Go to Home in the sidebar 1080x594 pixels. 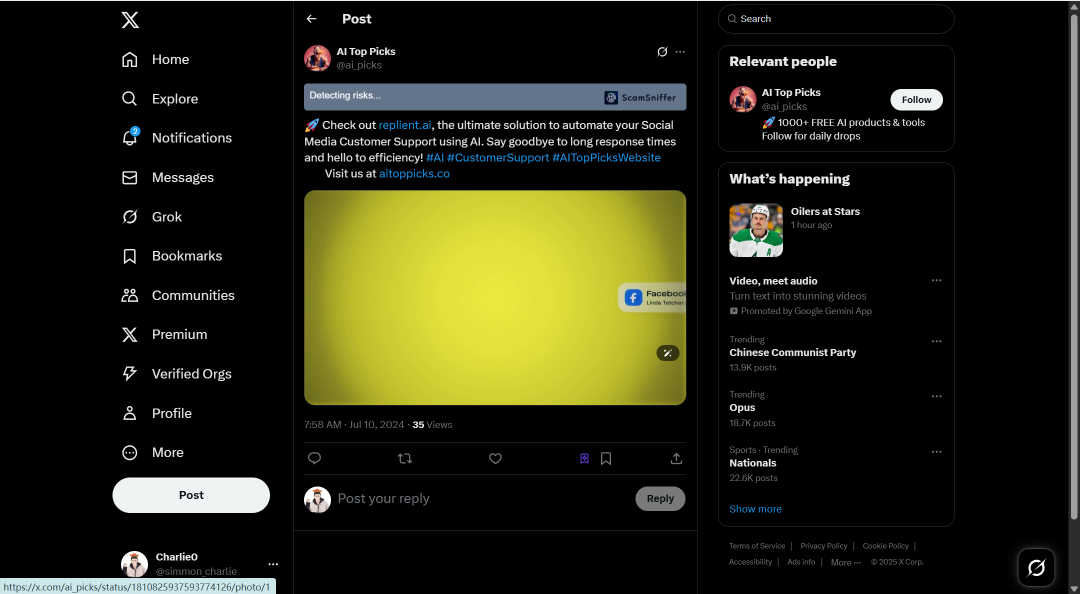tap(156, 59)
